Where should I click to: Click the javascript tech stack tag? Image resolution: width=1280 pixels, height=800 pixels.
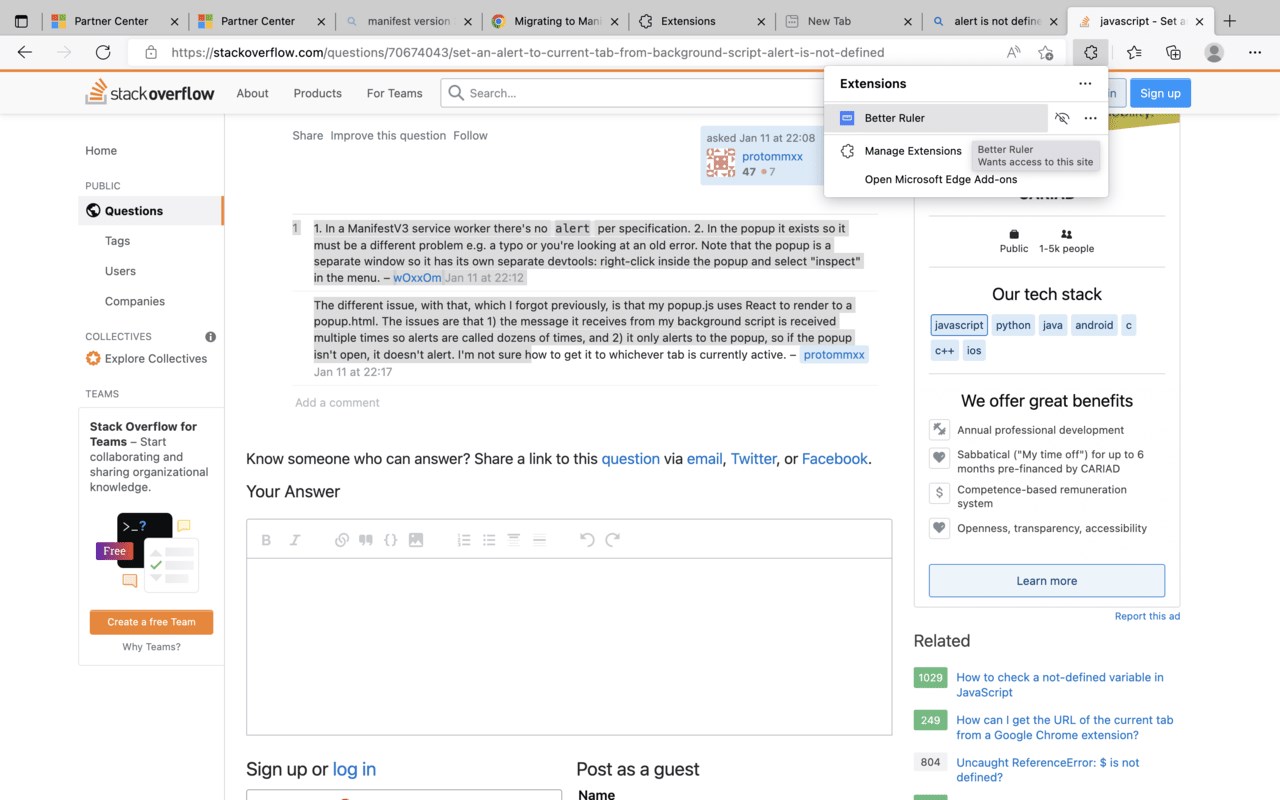pos(959,325)
